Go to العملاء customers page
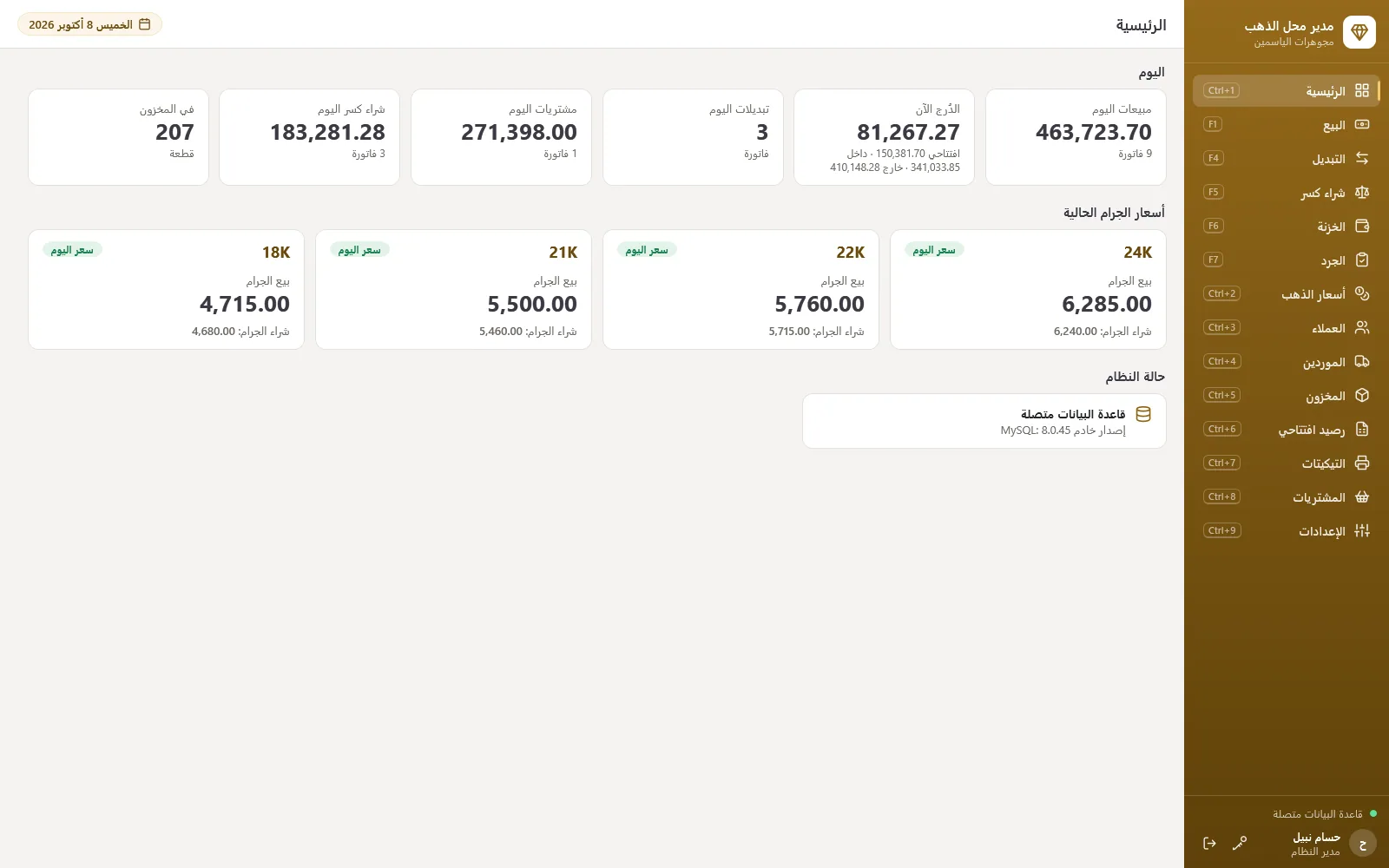 click(x=1287, y=328)
